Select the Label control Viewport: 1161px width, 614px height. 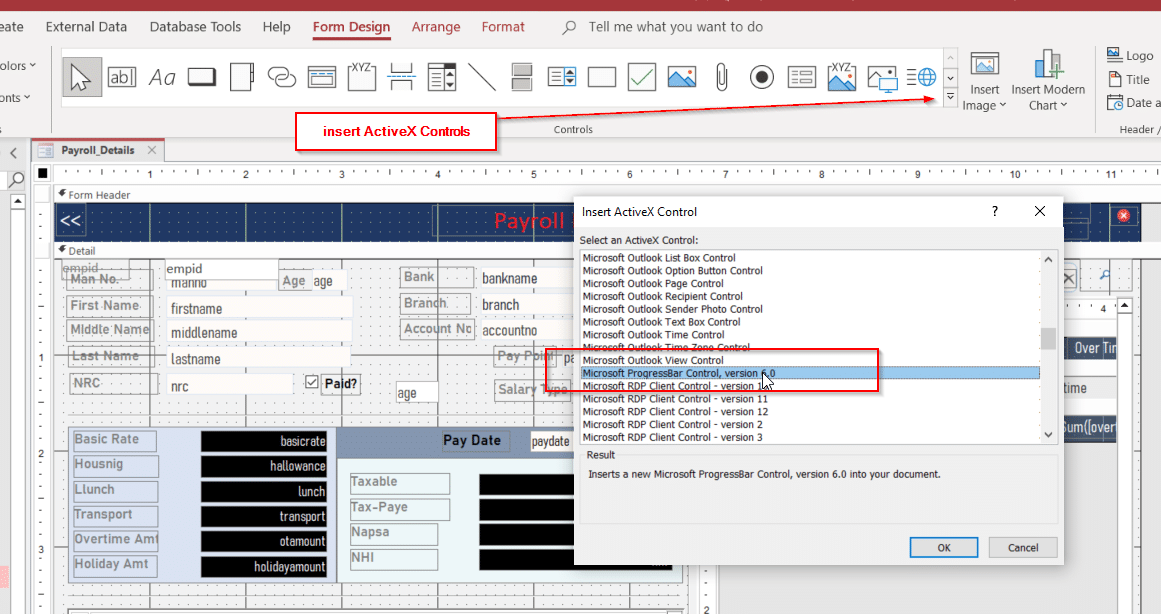pyautogui.click(x=162, y=76)
